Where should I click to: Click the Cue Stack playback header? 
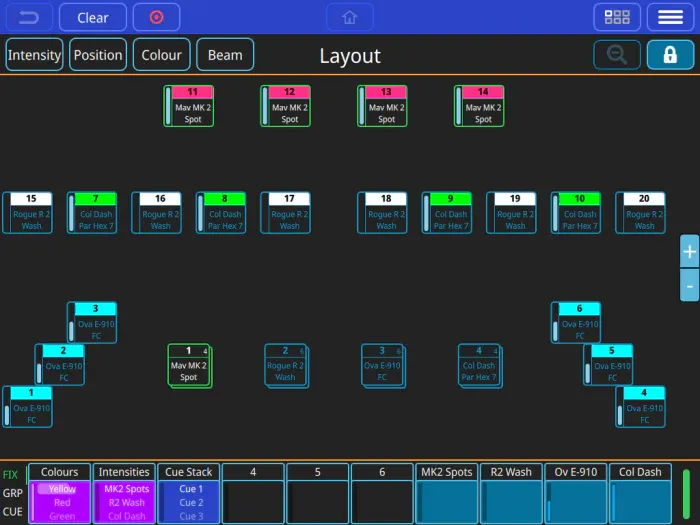click(188, 472)
